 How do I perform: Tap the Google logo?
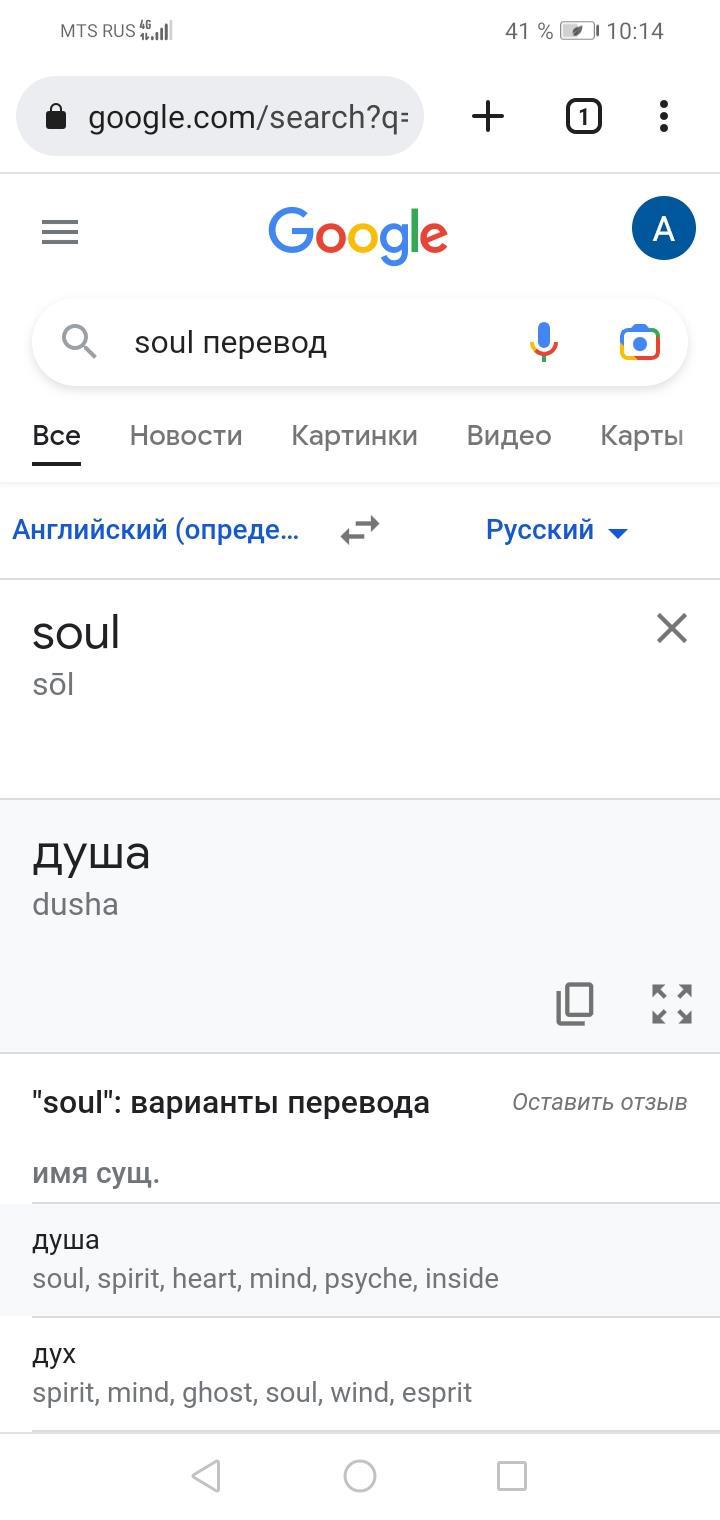pyautogui.click(x=357, y=234)
